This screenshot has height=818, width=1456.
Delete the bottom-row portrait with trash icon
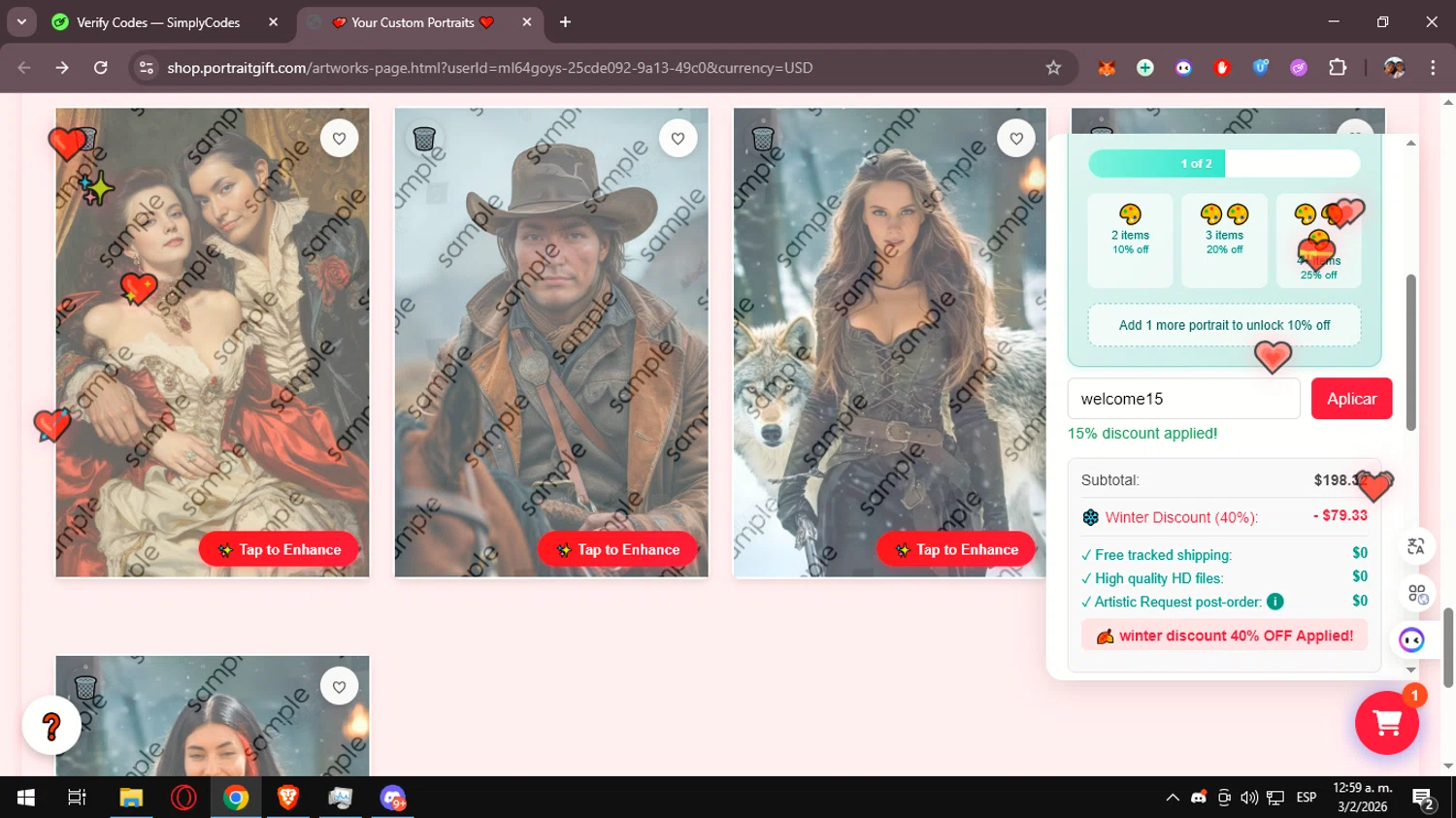[x=85, y=687]
